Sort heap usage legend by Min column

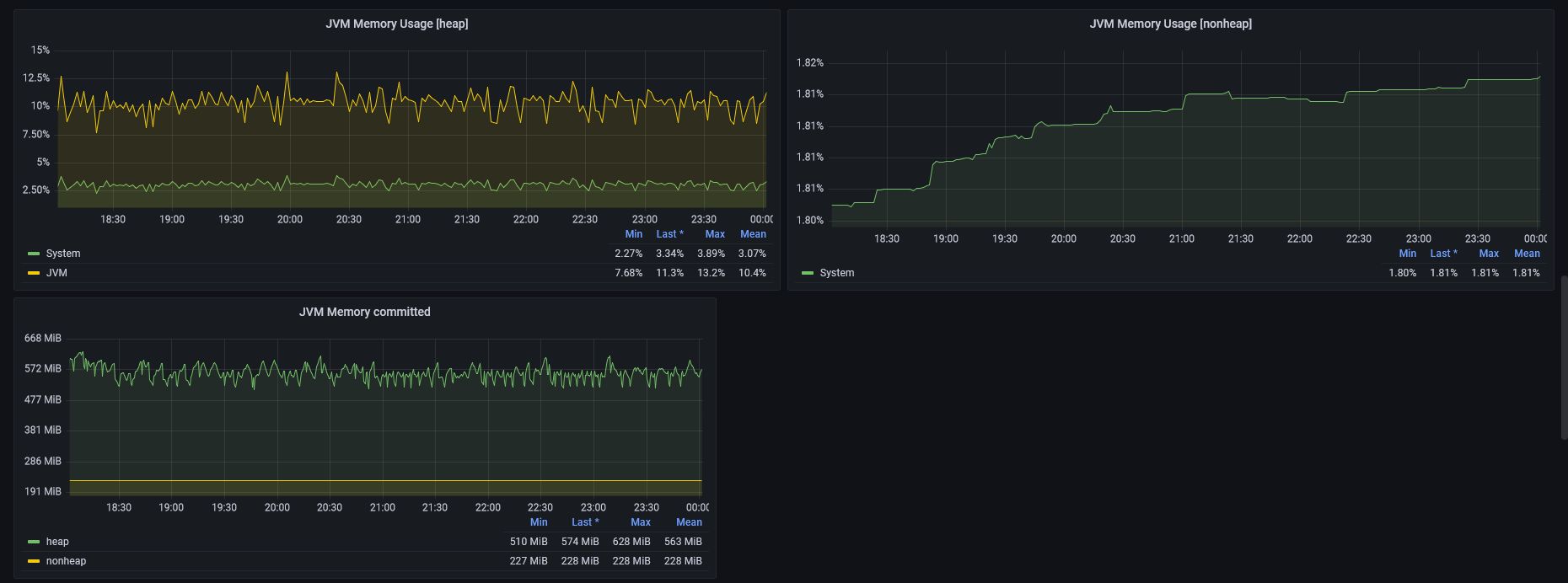tap(633, 234)
